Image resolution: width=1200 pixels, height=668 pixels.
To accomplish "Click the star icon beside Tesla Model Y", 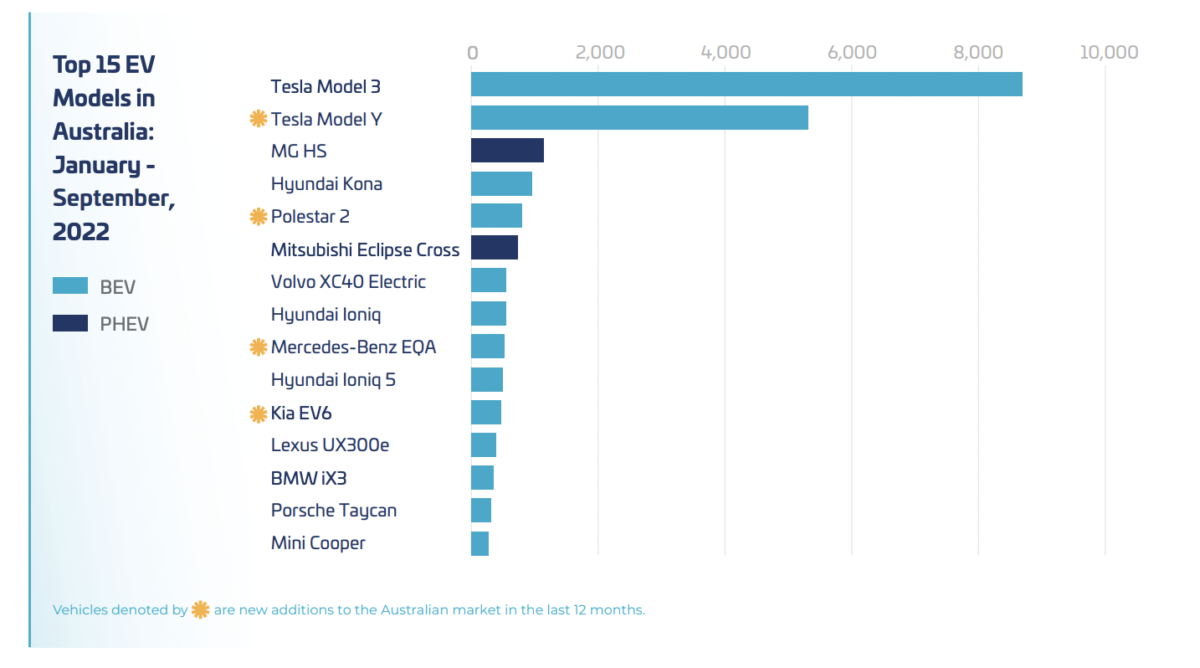I will (258, 119).
